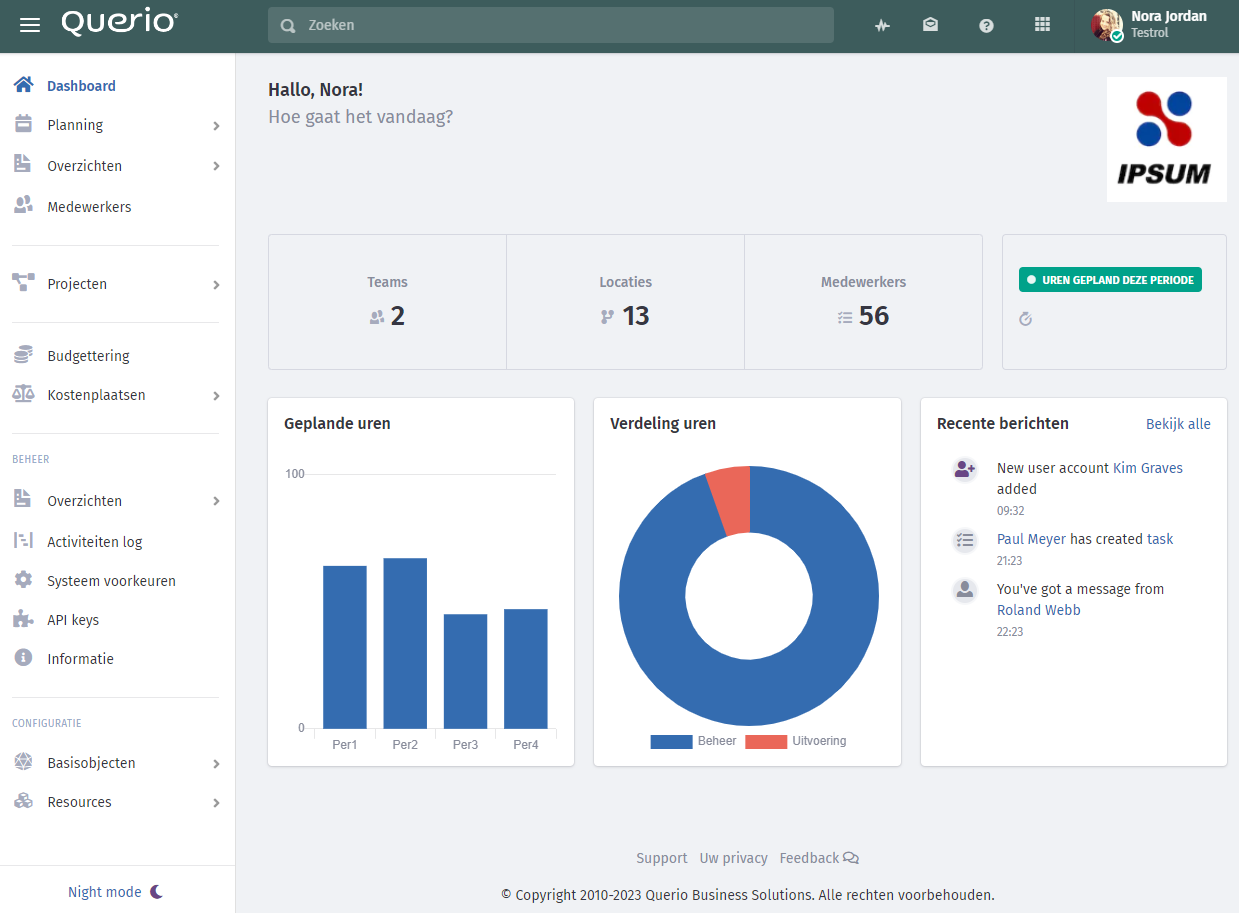Toggle the Beheer legend entry
Viewport: 1239px width, 913px height.
point(694,741)
